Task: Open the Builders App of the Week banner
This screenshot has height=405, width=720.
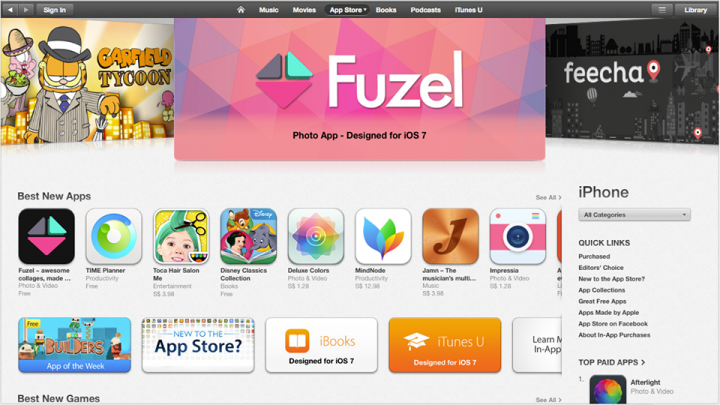Action: point(74,345)
